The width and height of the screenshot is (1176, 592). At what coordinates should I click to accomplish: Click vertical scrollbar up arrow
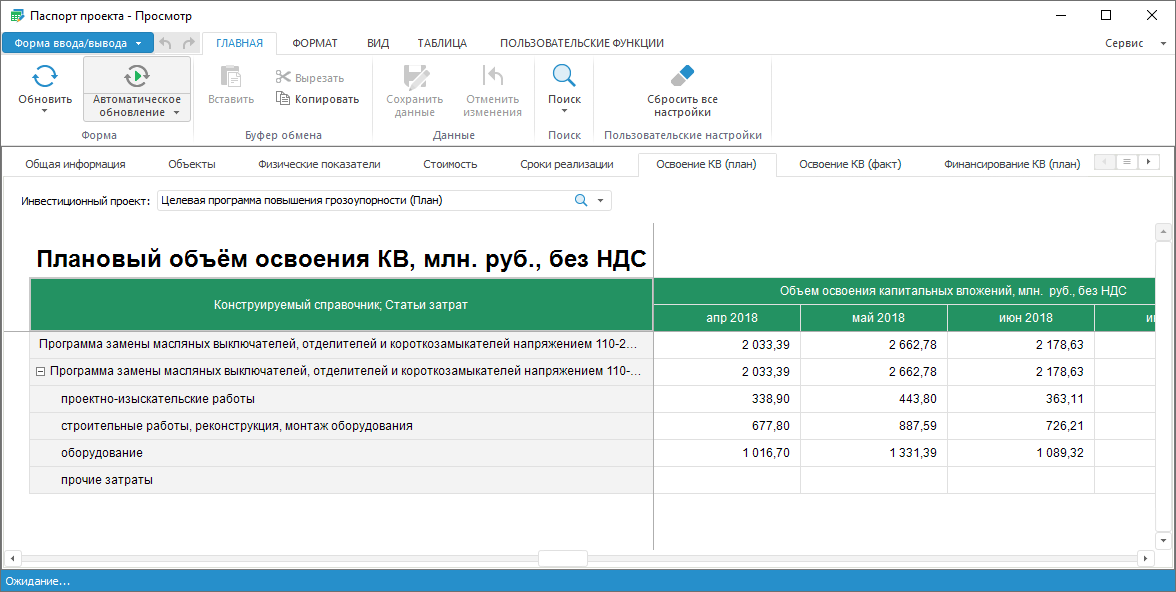tap(1163, 232)
